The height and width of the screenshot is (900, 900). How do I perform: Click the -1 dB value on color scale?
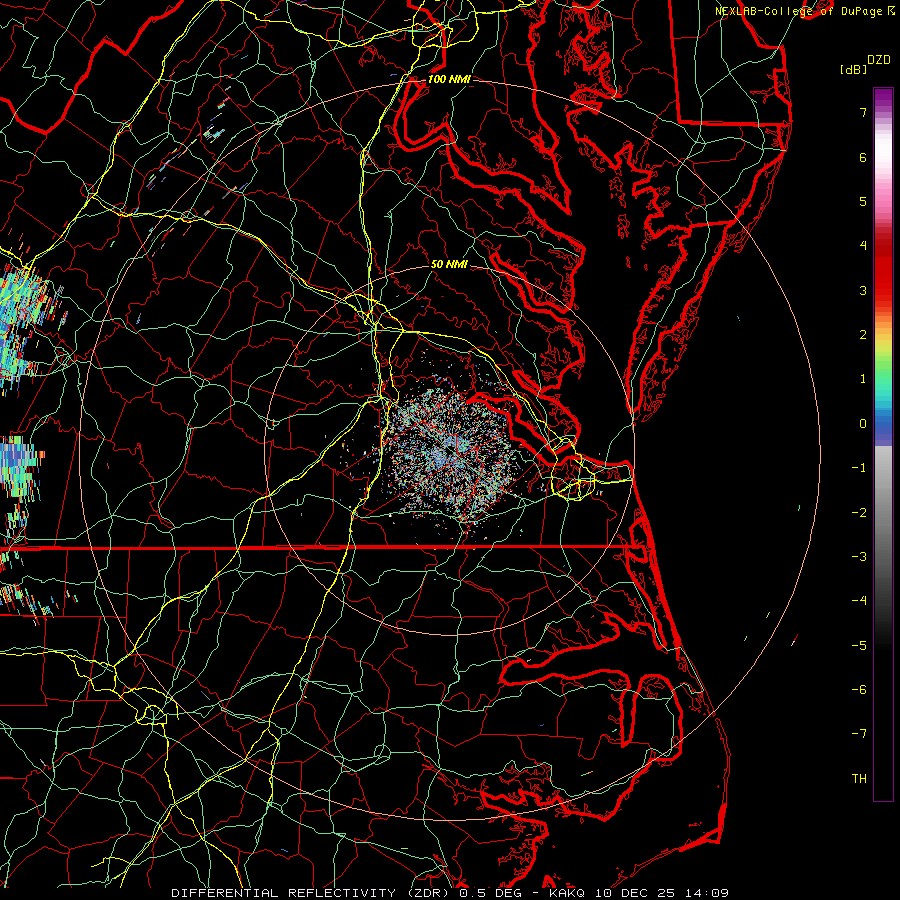(x=859, y=468)
